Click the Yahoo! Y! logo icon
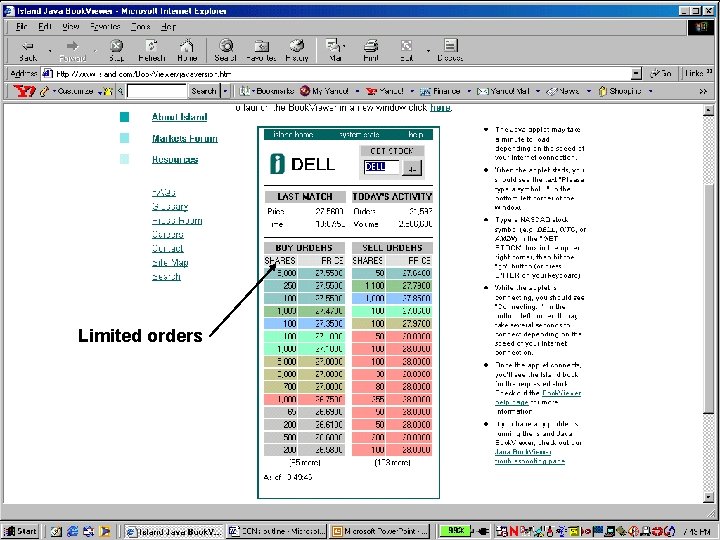The width and height of the screenshot is (720, 540). (x=24, y=91)
